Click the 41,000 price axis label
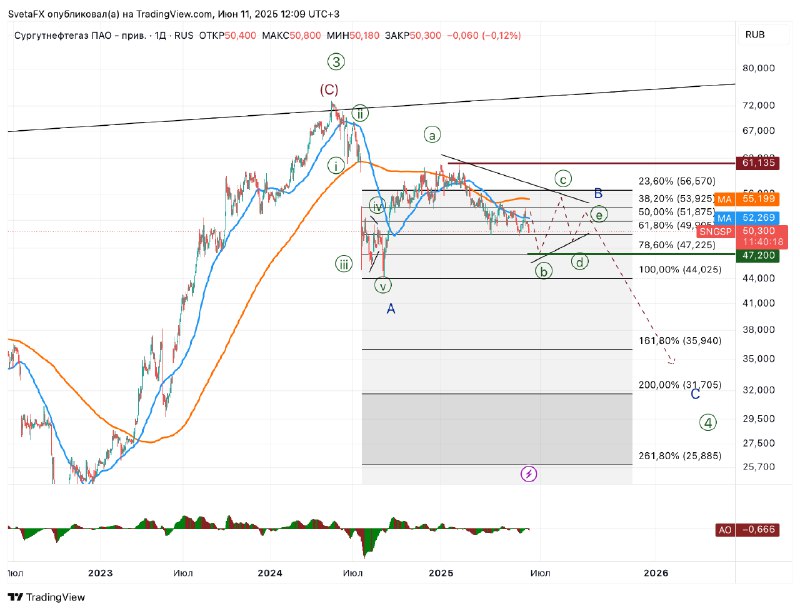Screen dimensions: 800x611 point(759,303)
